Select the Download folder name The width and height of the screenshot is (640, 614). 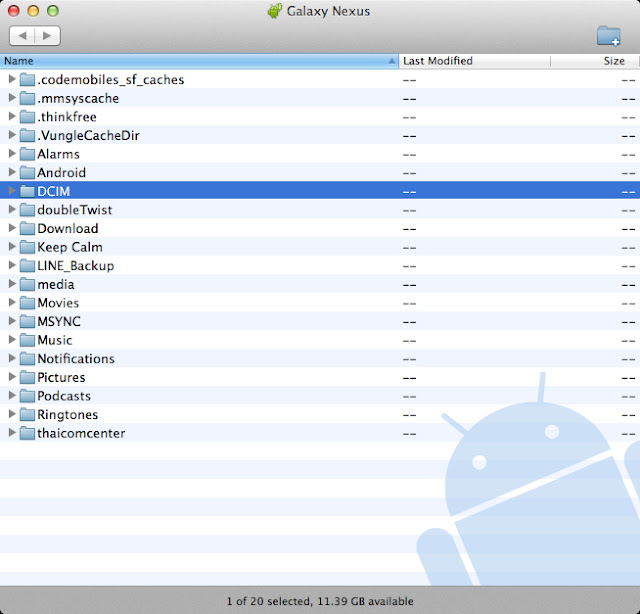pyautogui.click(x=68, y=229)
